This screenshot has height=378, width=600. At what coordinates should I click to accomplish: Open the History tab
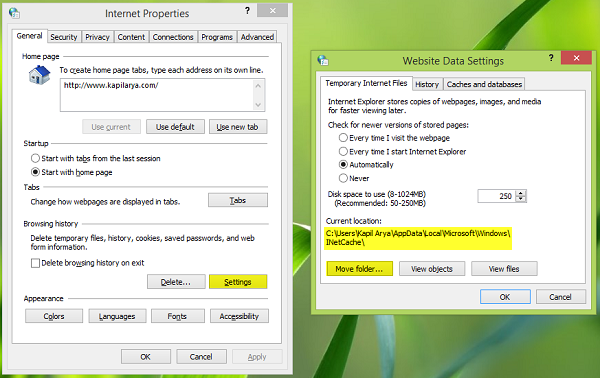click(427, 84)
